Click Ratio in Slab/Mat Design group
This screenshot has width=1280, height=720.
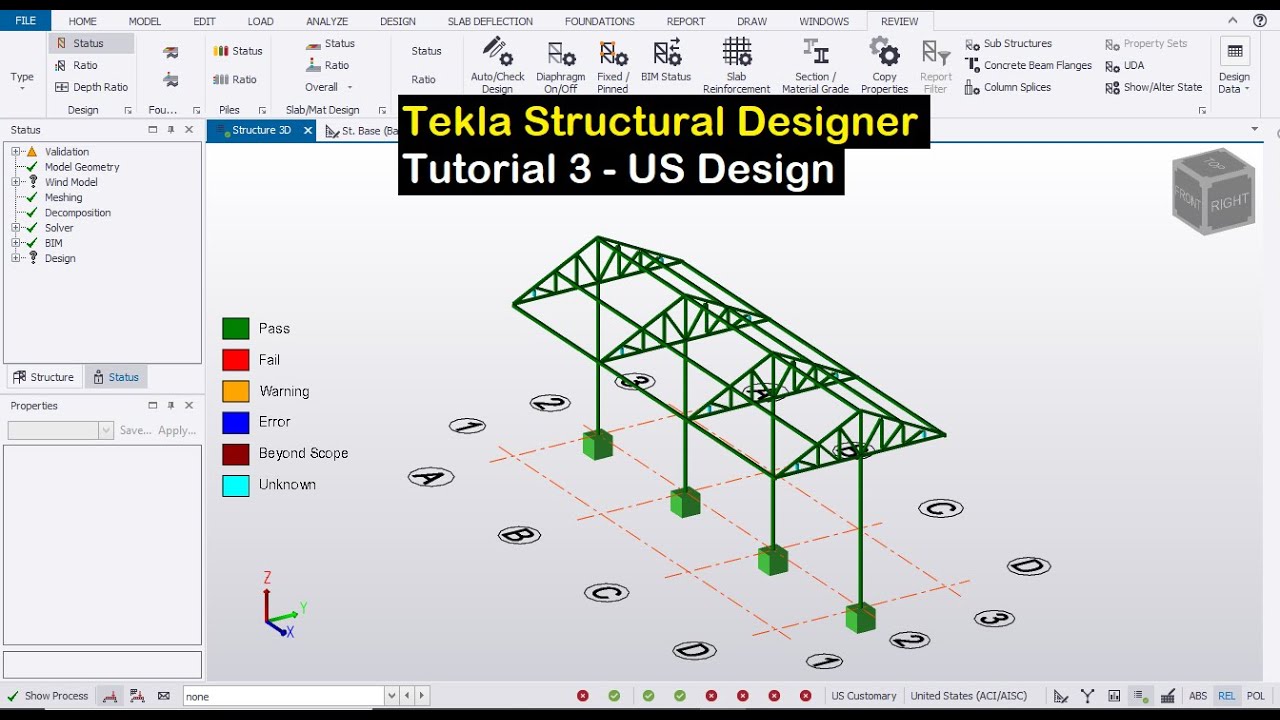coord(327,66)
